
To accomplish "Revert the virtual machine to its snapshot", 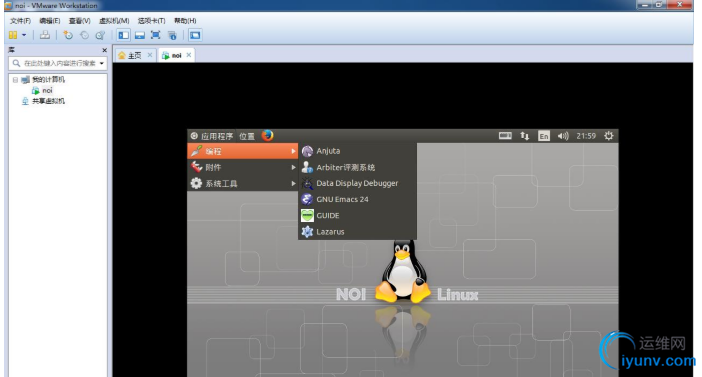I will pyautogui.click(x=84, y=35).
